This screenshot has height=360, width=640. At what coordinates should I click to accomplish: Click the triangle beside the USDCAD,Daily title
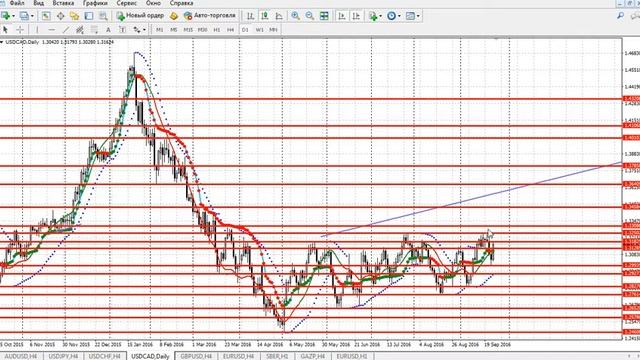tap(2, 42)
